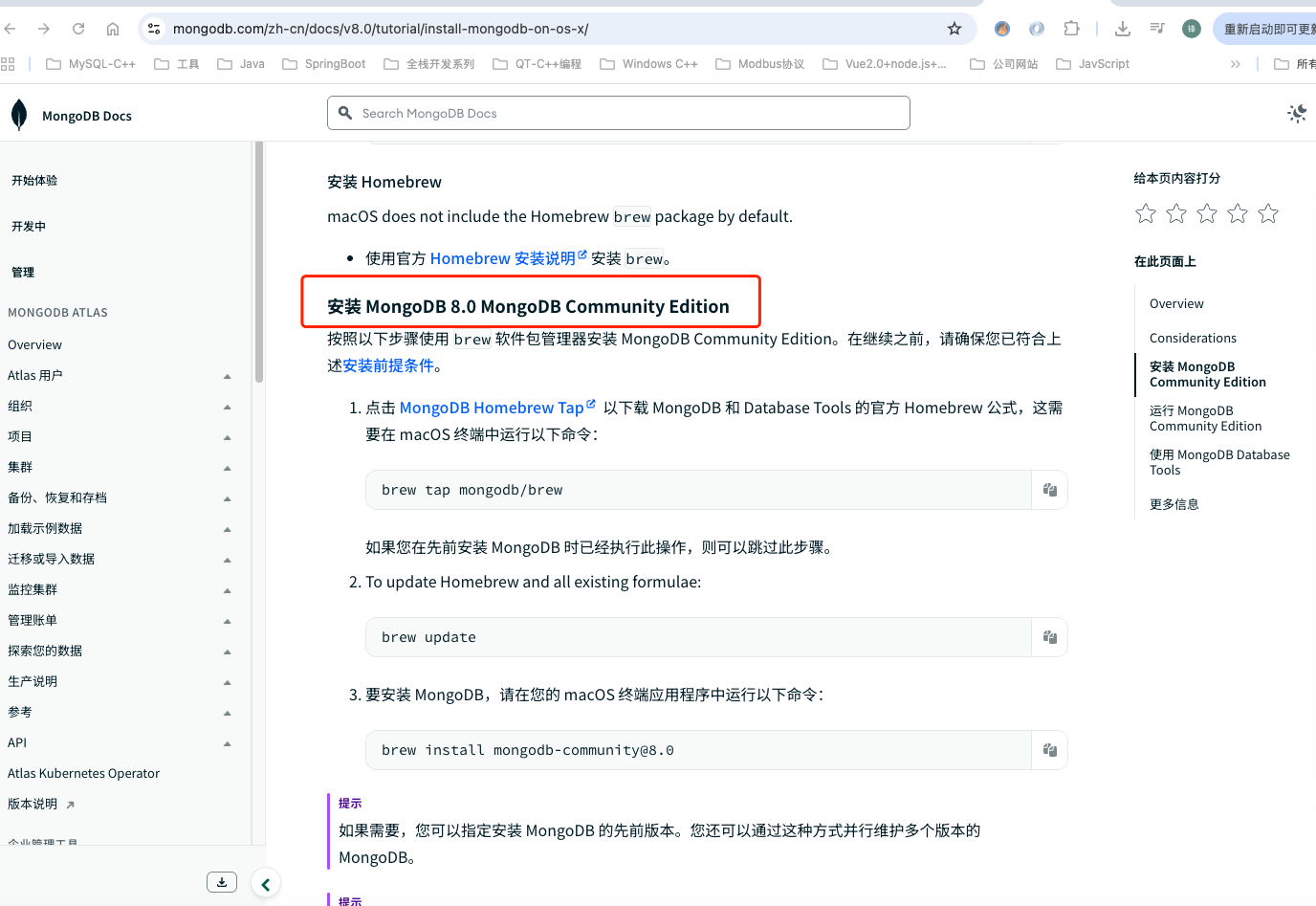Collapse the sidebar with chevron button

tap(266, 885)
